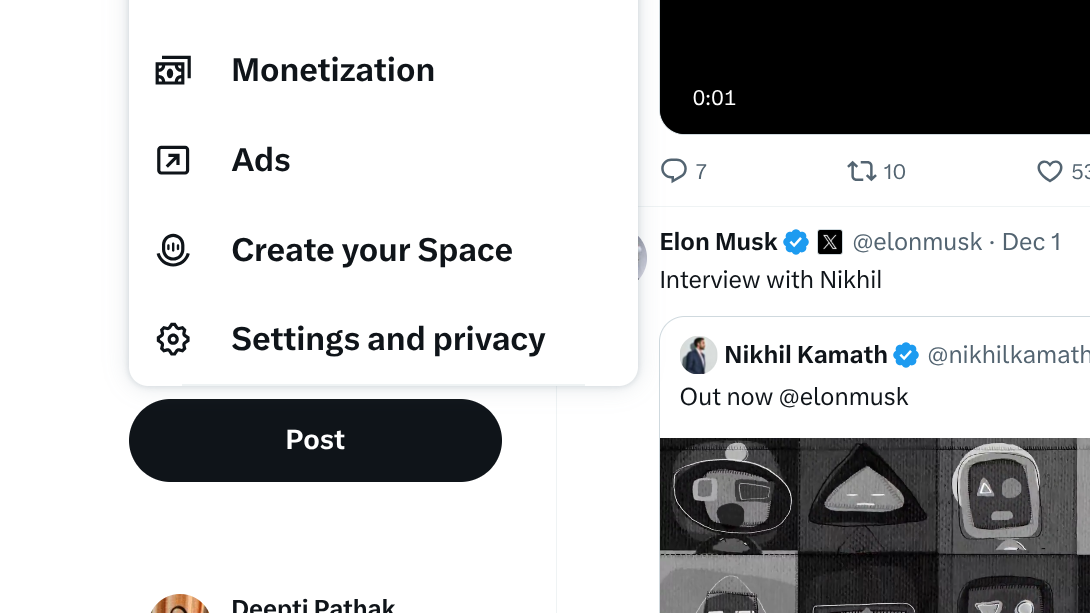Click the X logo badge beside @elonmusk
The width and height of the screenshot is (1090, 613).
(x=830, y=242)
